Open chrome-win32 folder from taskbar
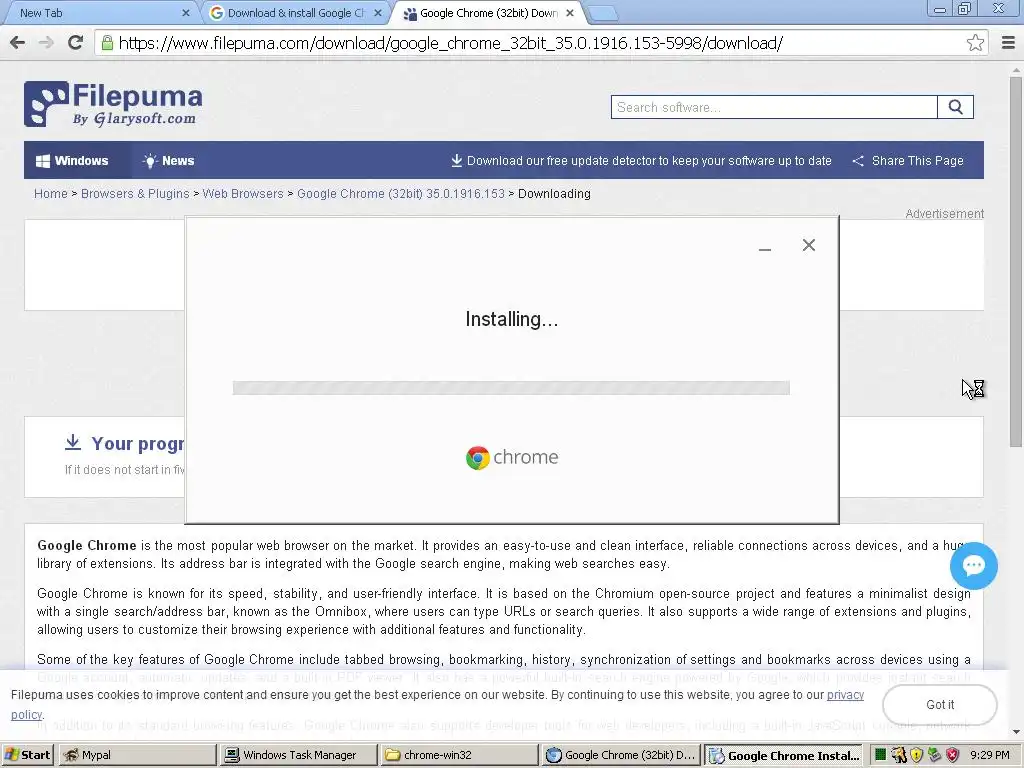Viewport: 1024px width, 768px height. 459,755
